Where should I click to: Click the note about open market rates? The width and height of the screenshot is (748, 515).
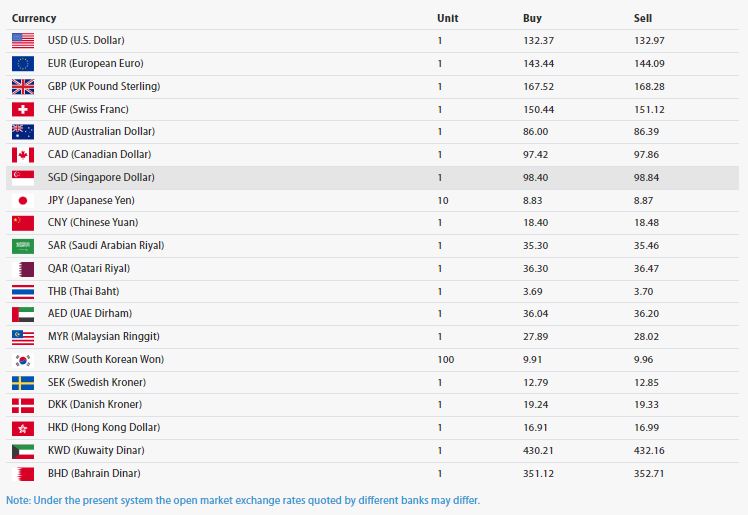pyautogui.click(x=243, y=499)
